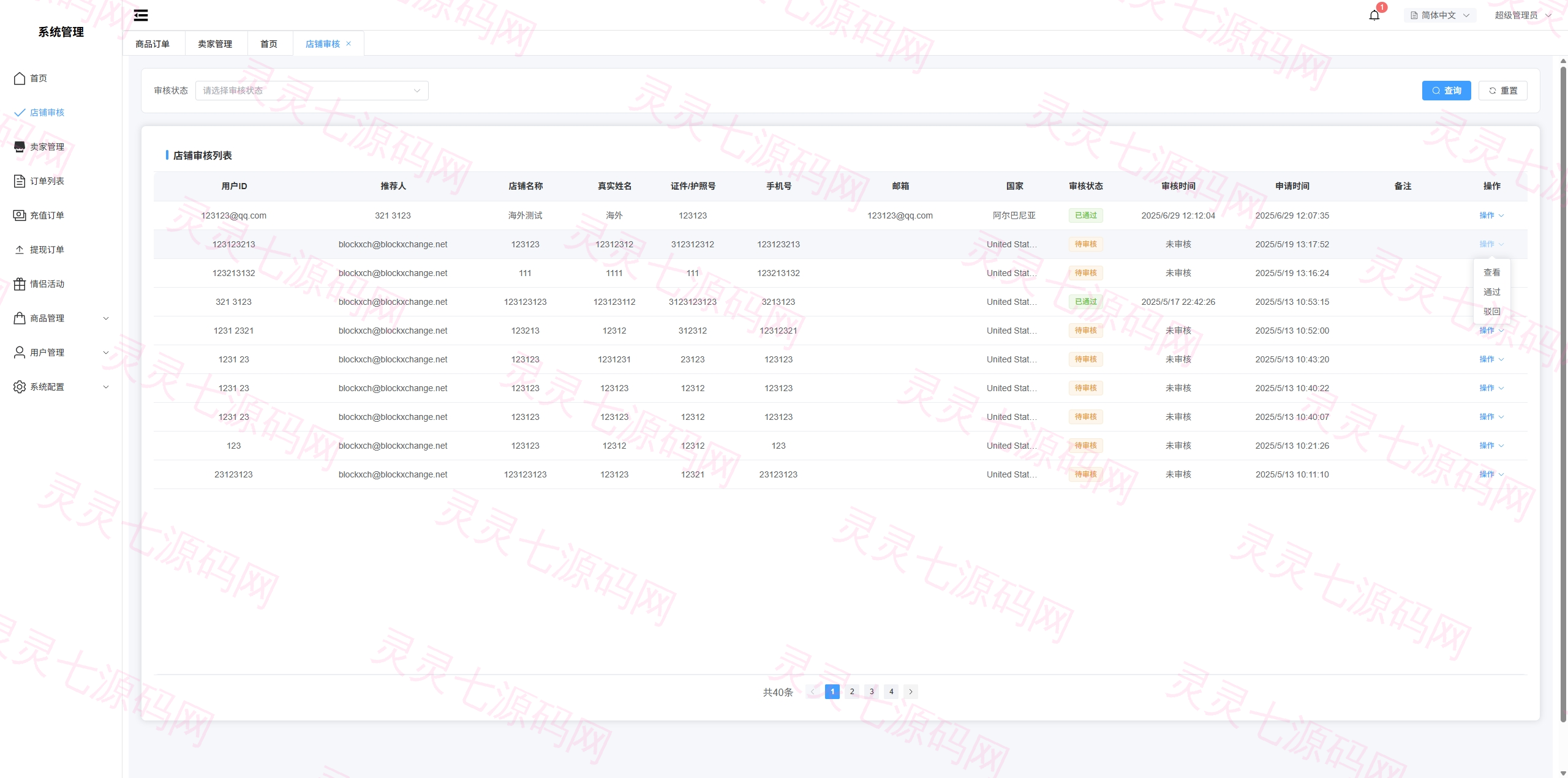Click the 订单列表 document icon
1568x778 pixels.
click(x=20, y=181)
